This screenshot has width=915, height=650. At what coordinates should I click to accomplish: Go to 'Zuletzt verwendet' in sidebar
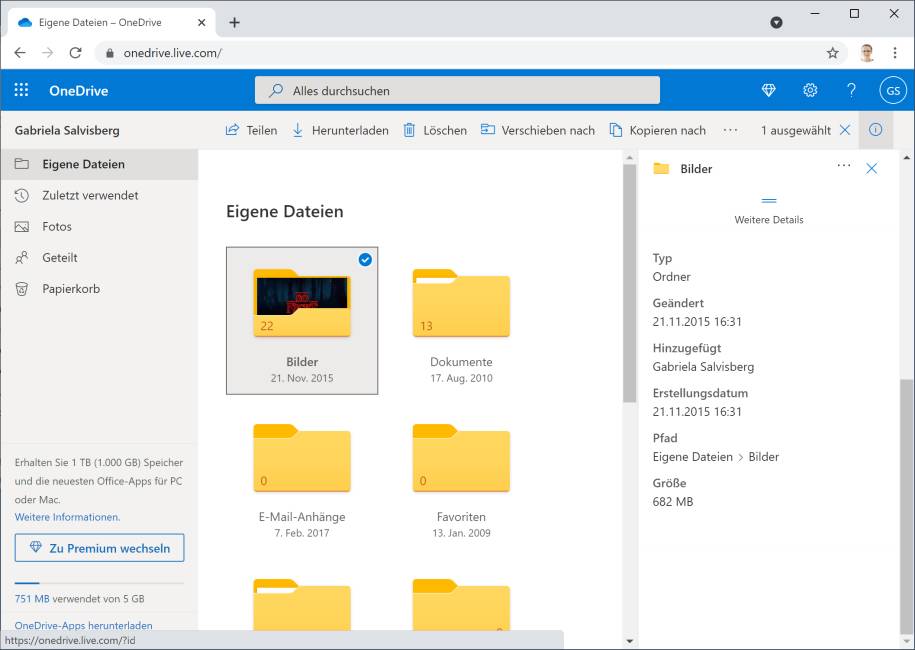pyautogui.click(x=90, y=196)
